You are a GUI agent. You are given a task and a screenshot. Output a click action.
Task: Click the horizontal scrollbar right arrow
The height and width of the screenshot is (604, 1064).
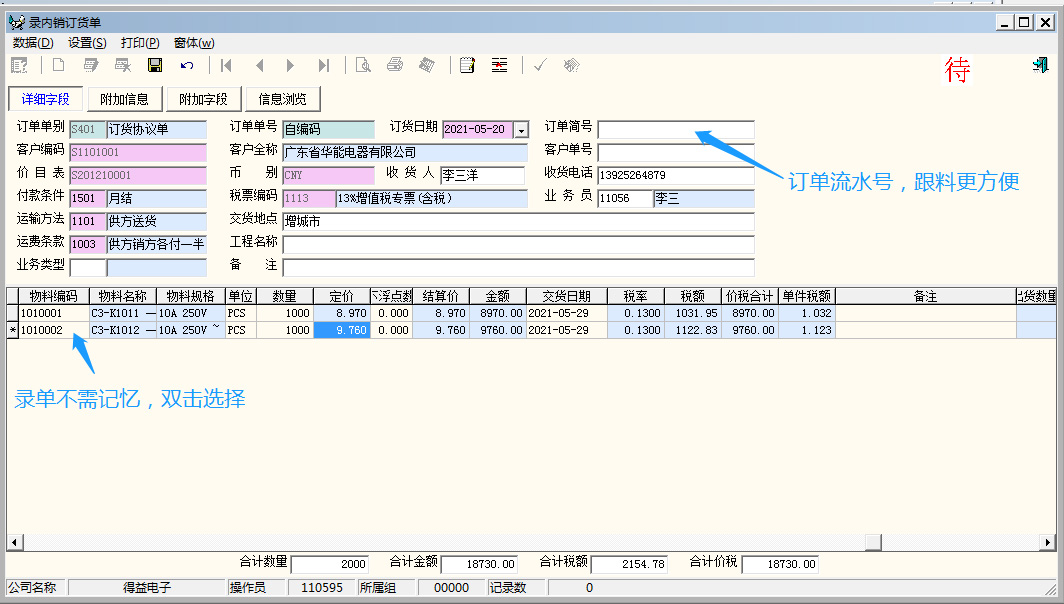tap(1048, 542)
